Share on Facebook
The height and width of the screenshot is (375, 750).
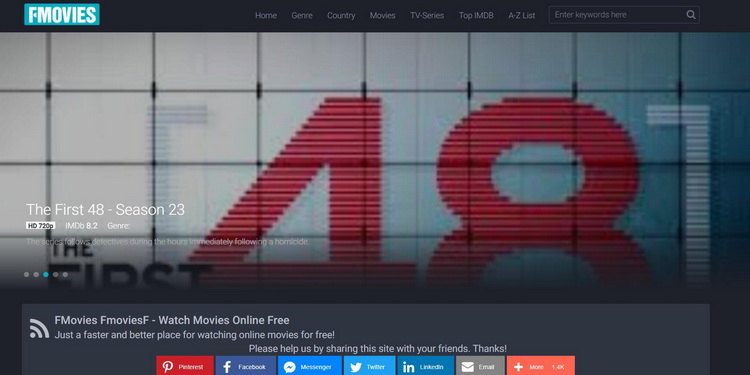tap(245, 367)
